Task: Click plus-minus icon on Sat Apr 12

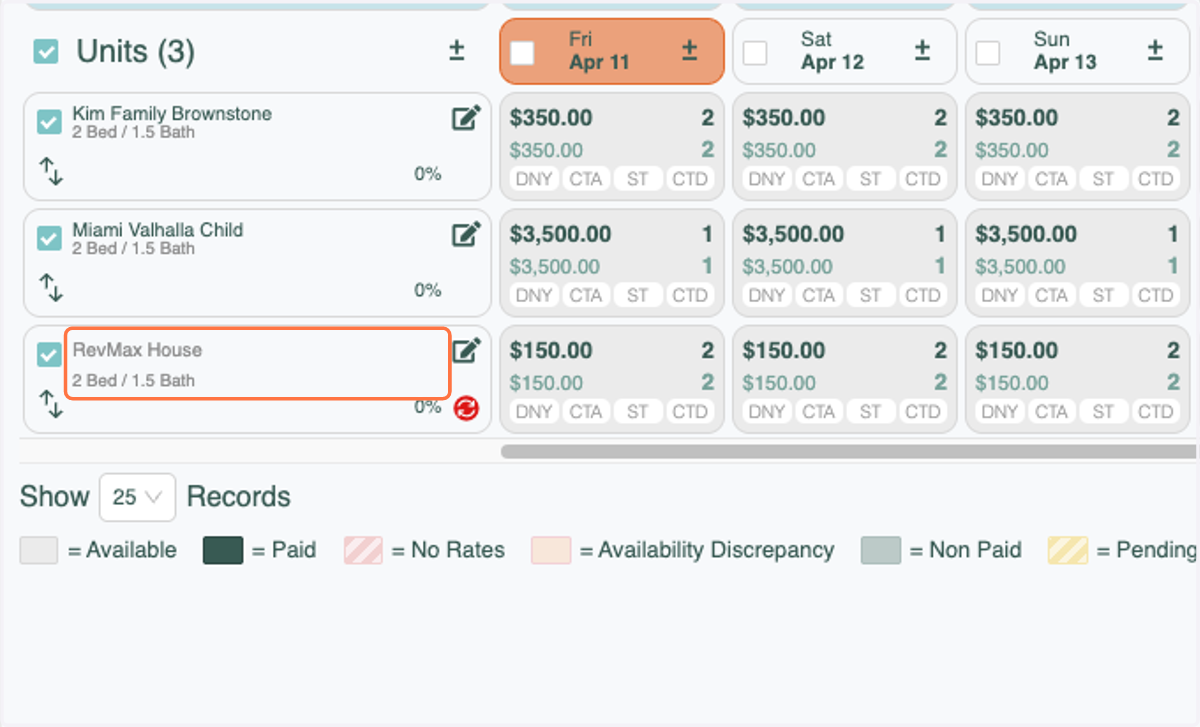Action: (x=922, y=50)
